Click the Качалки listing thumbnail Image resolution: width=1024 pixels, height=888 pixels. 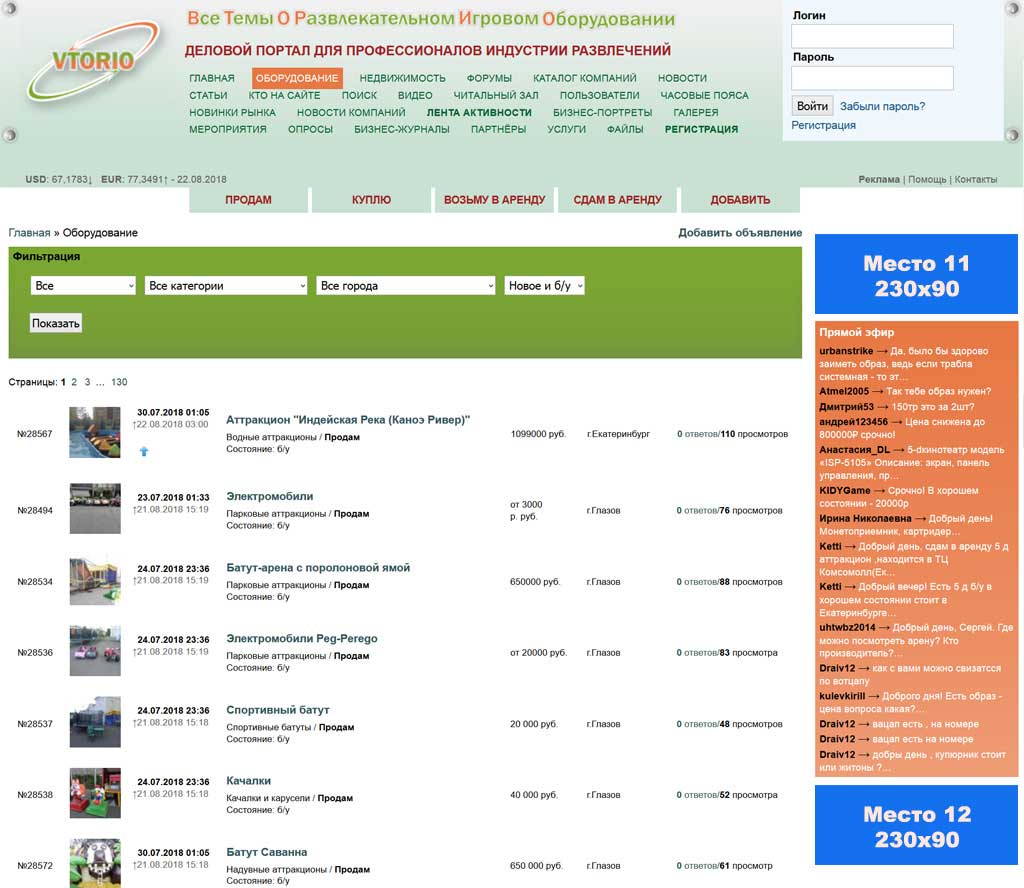pyautogui.click(x=95, y=793)
